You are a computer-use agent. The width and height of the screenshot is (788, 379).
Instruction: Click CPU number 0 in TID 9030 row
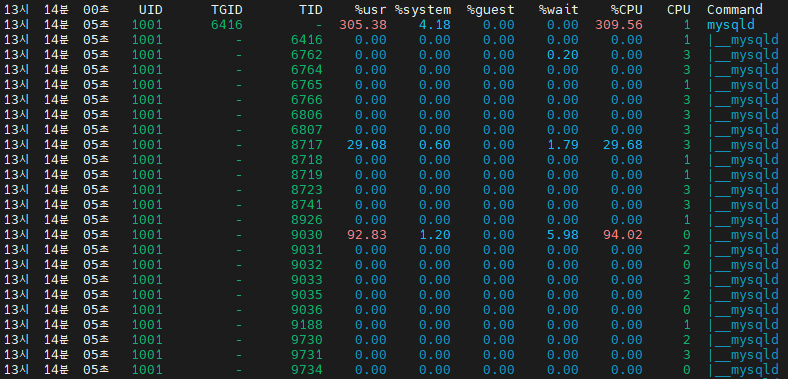click(686, 235)
